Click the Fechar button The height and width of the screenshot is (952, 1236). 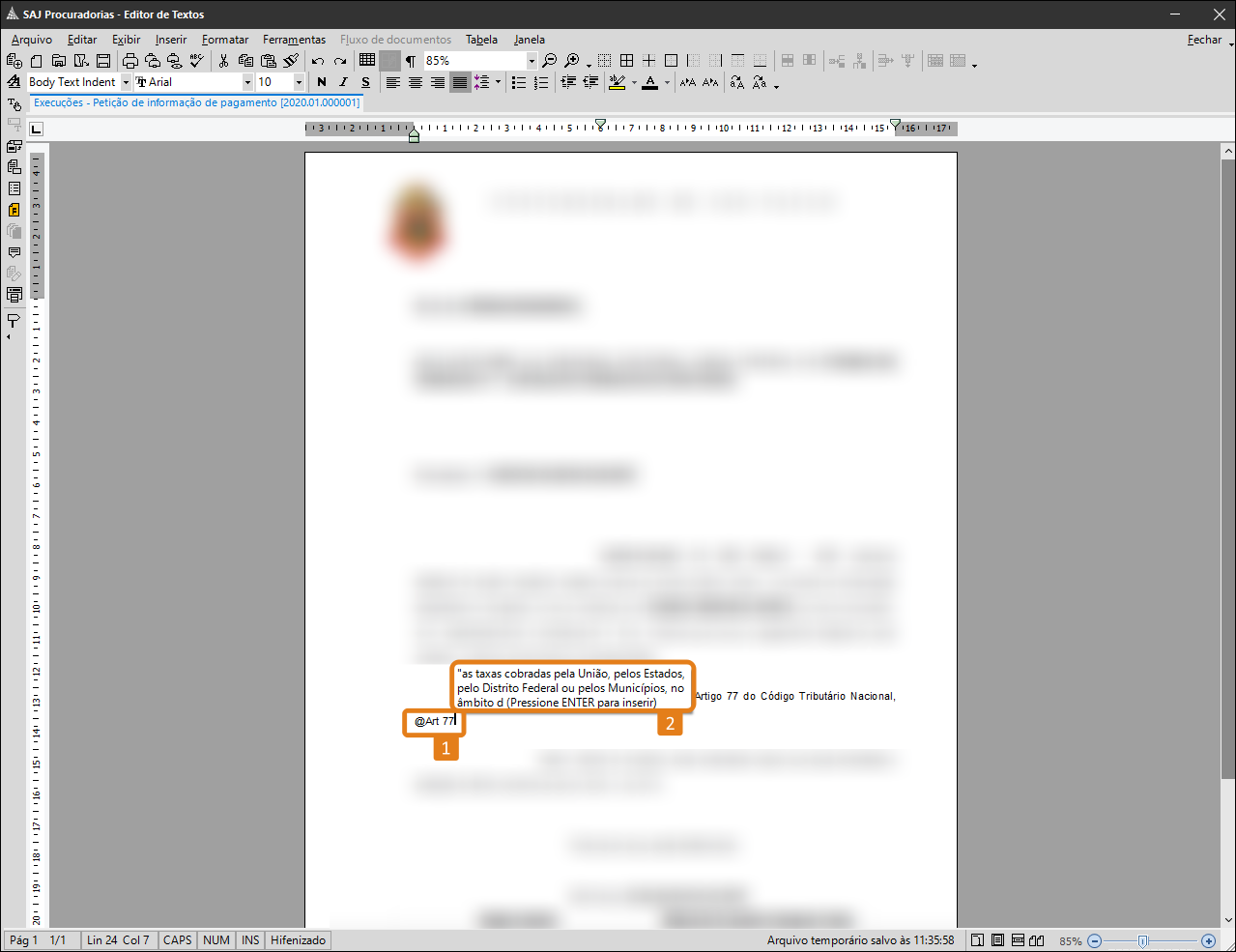[x=1204, y=40]
